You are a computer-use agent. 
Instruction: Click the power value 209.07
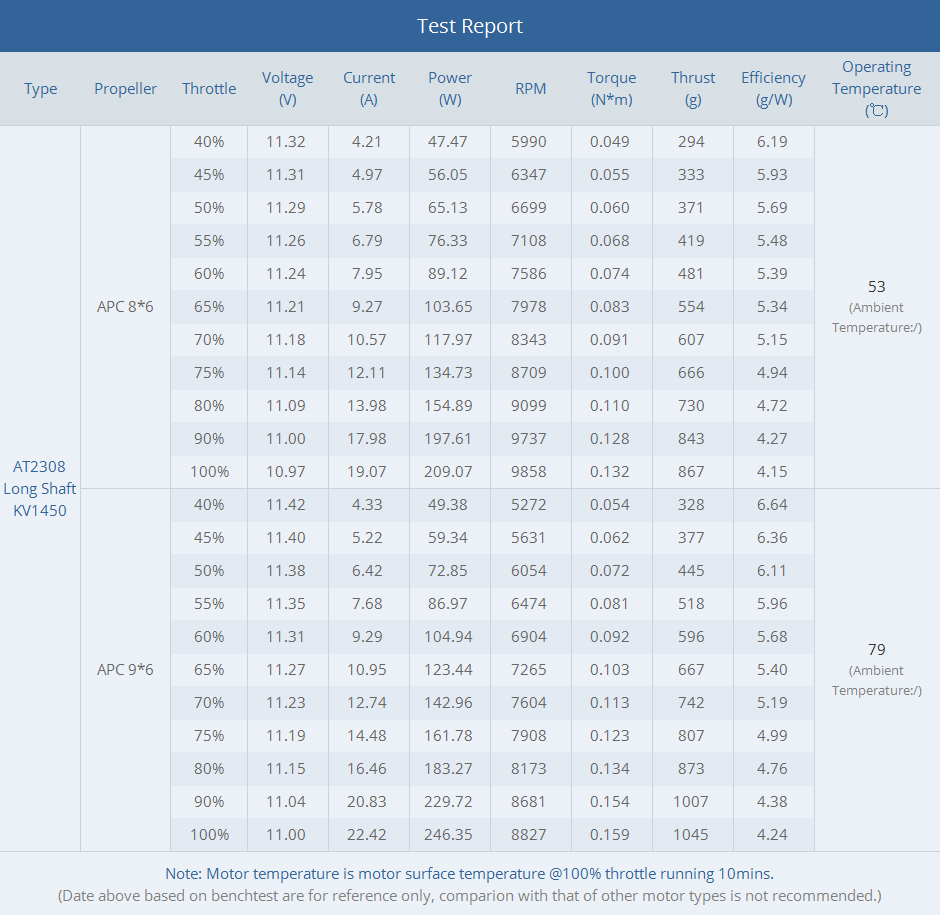pyautogui.click(x=448, y=471)
